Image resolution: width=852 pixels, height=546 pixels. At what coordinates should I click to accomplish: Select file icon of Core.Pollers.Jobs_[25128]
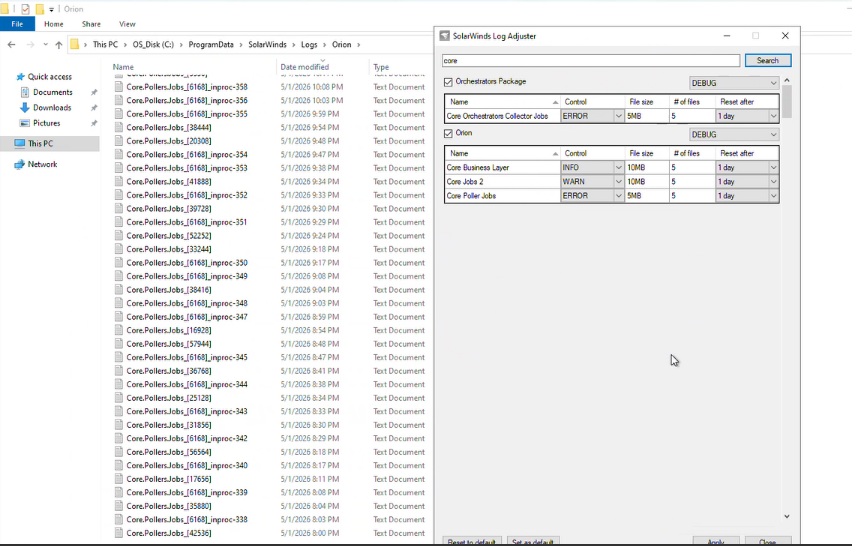(x=118, y=398)
